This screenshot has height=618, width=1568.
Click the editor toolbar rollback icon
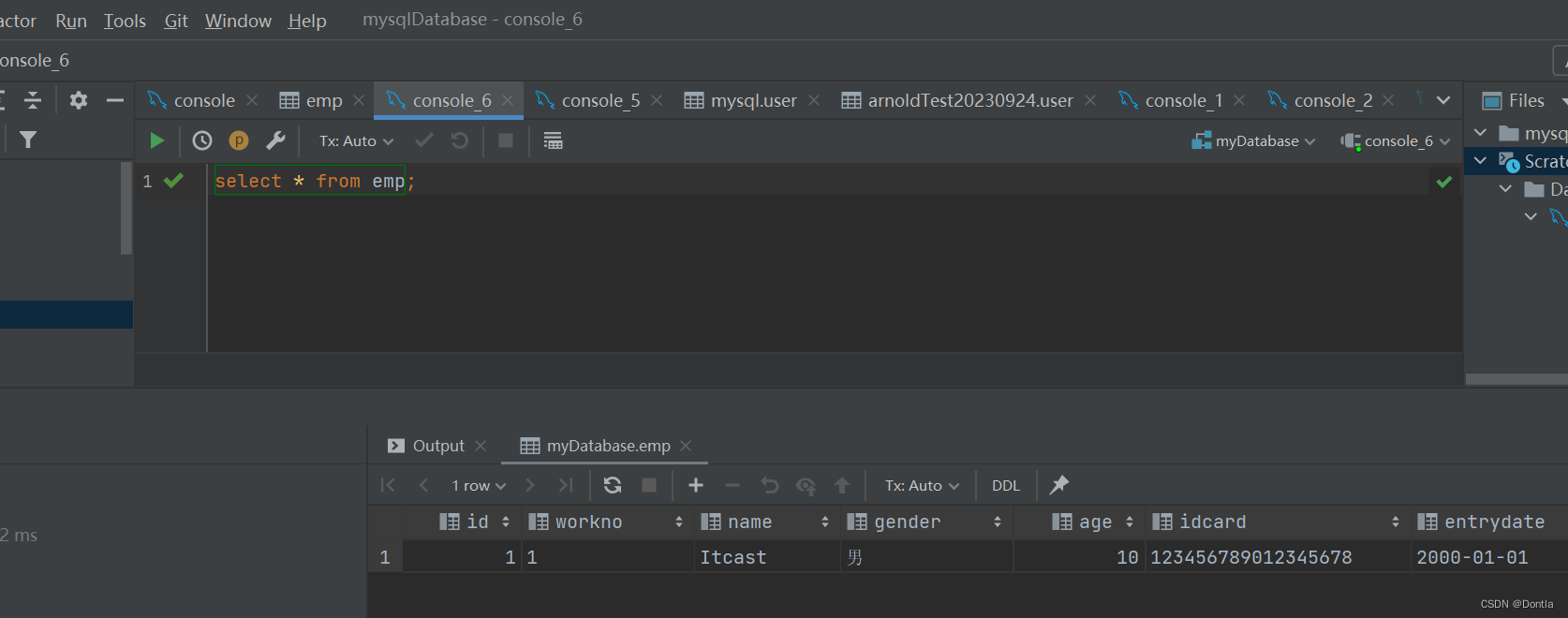(x=460, y=140)
